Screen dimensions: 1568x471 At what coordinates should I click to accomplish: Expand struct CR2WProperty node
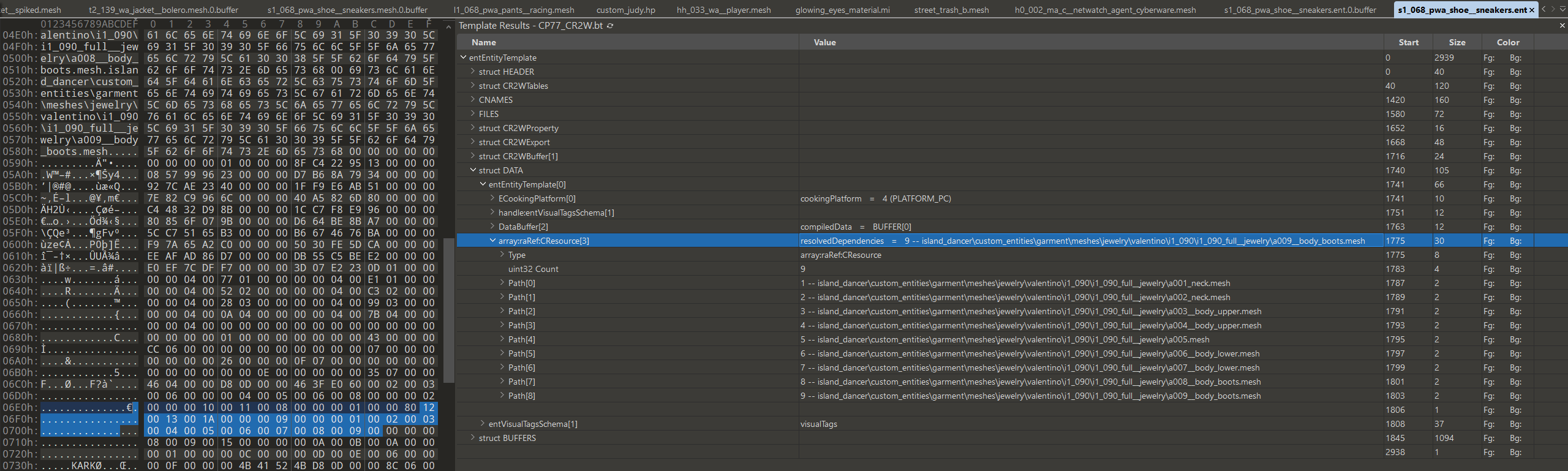(473, 127)
